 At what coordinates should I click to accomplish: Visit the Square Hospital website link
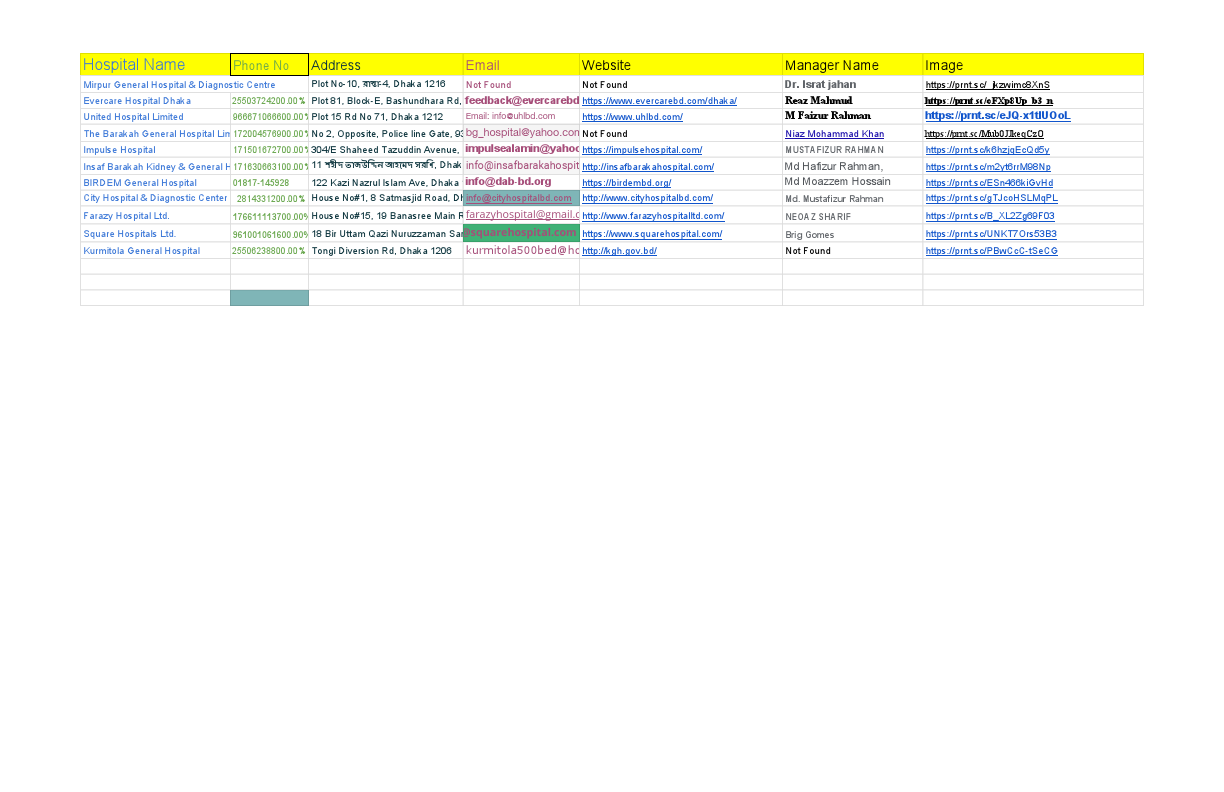(x=651, y=233)
